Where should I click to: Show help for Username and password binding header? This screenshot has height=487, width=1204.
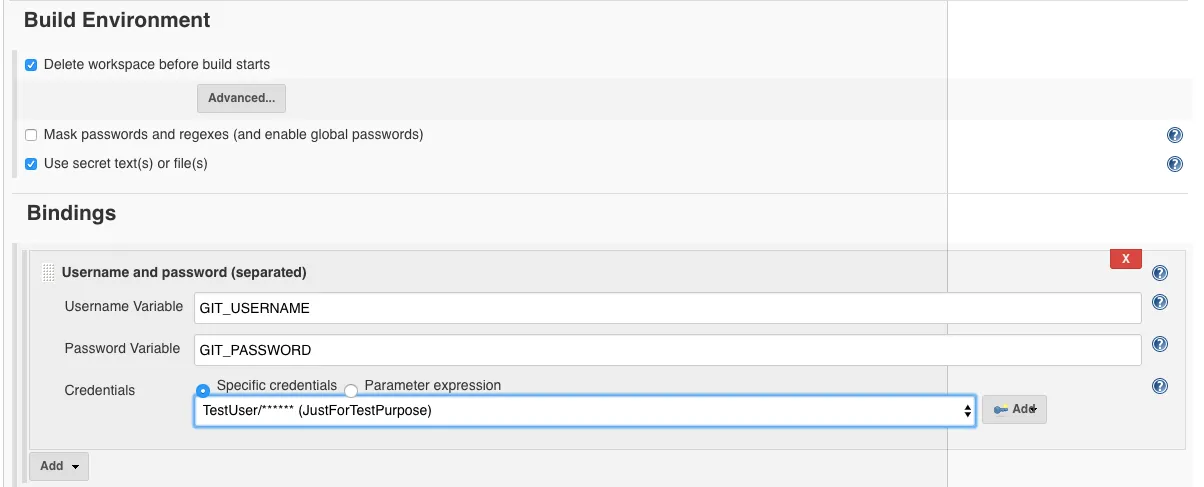pyautogui.click(x=1160, y=273)
